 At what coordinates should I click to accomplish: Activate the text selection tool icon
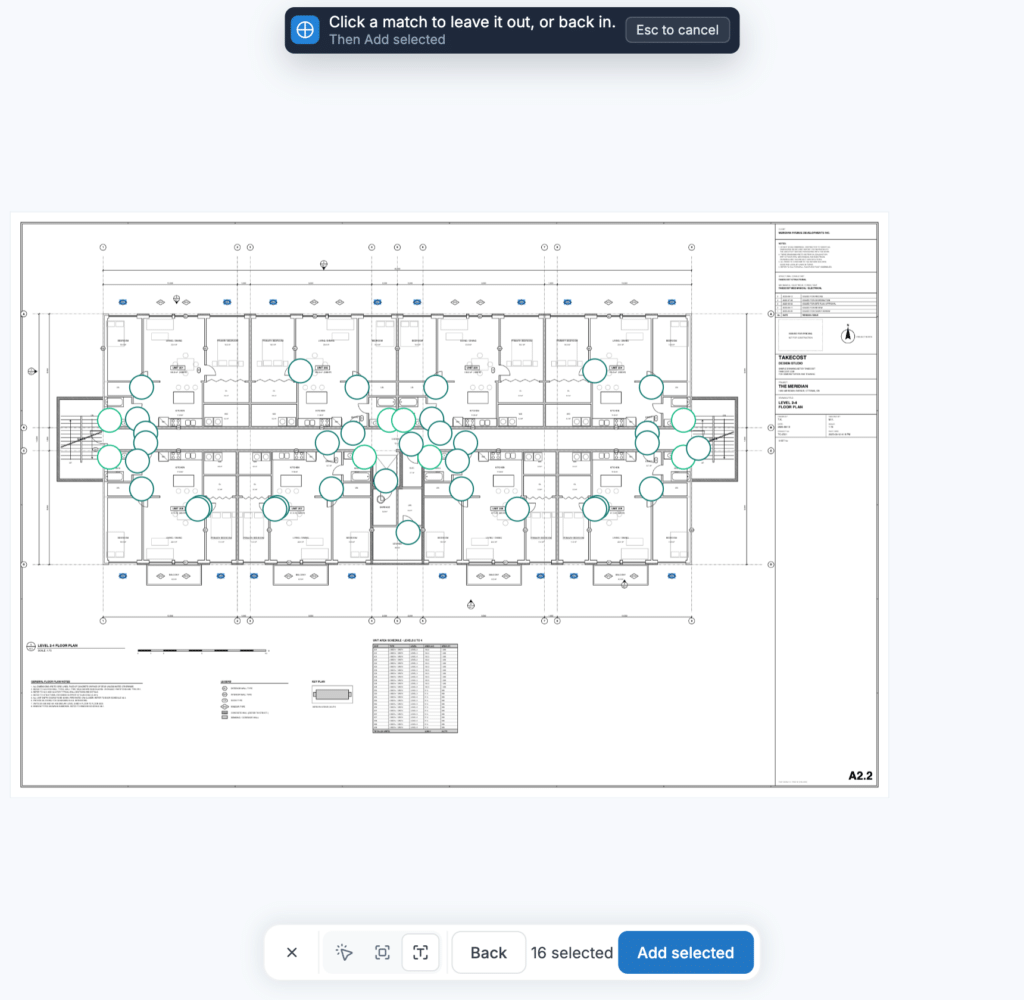(x=421, y=952)
